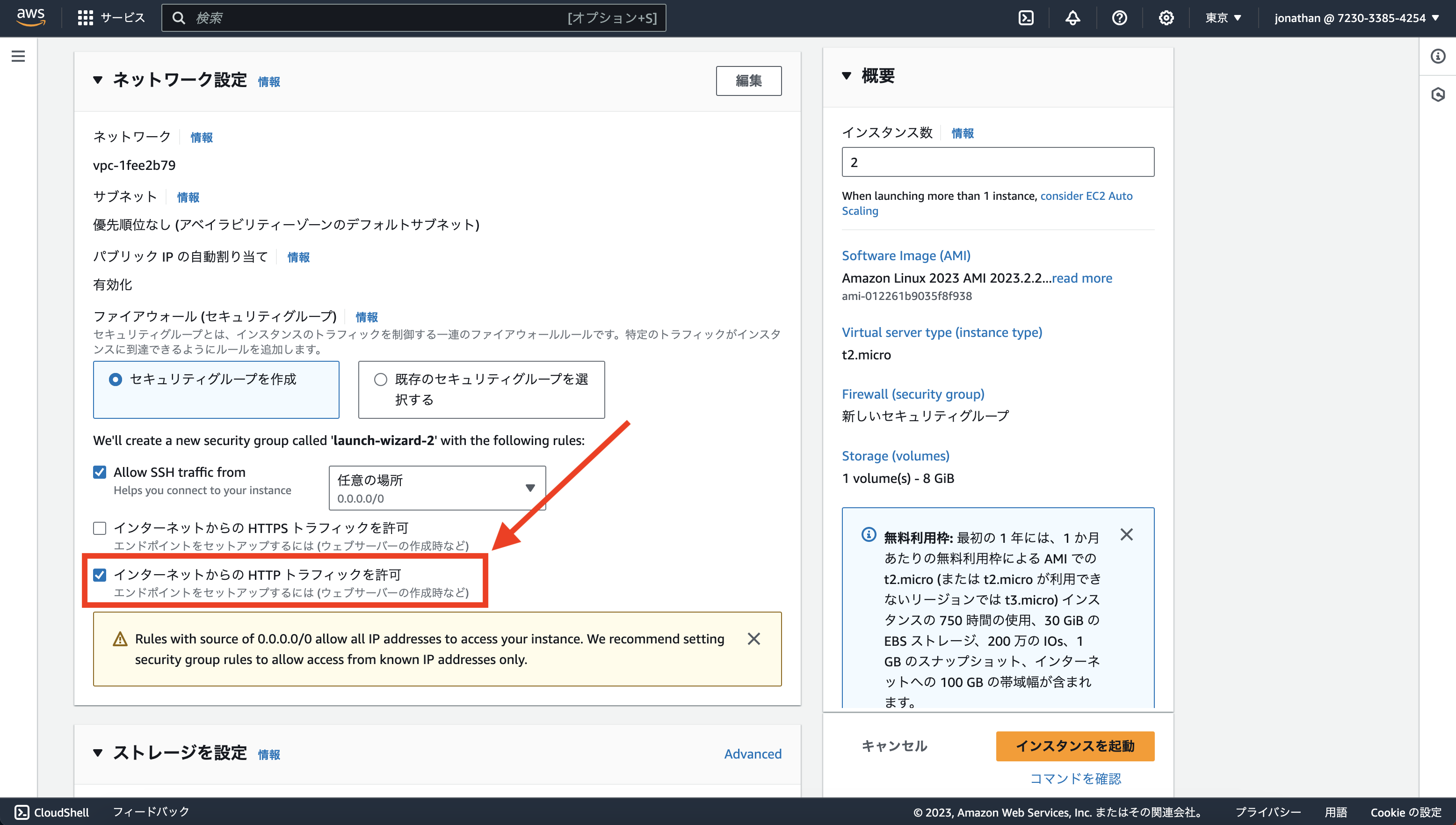Open the left hamburger navigation menu
Screen dimensions: 1456x825
[18, 56]
